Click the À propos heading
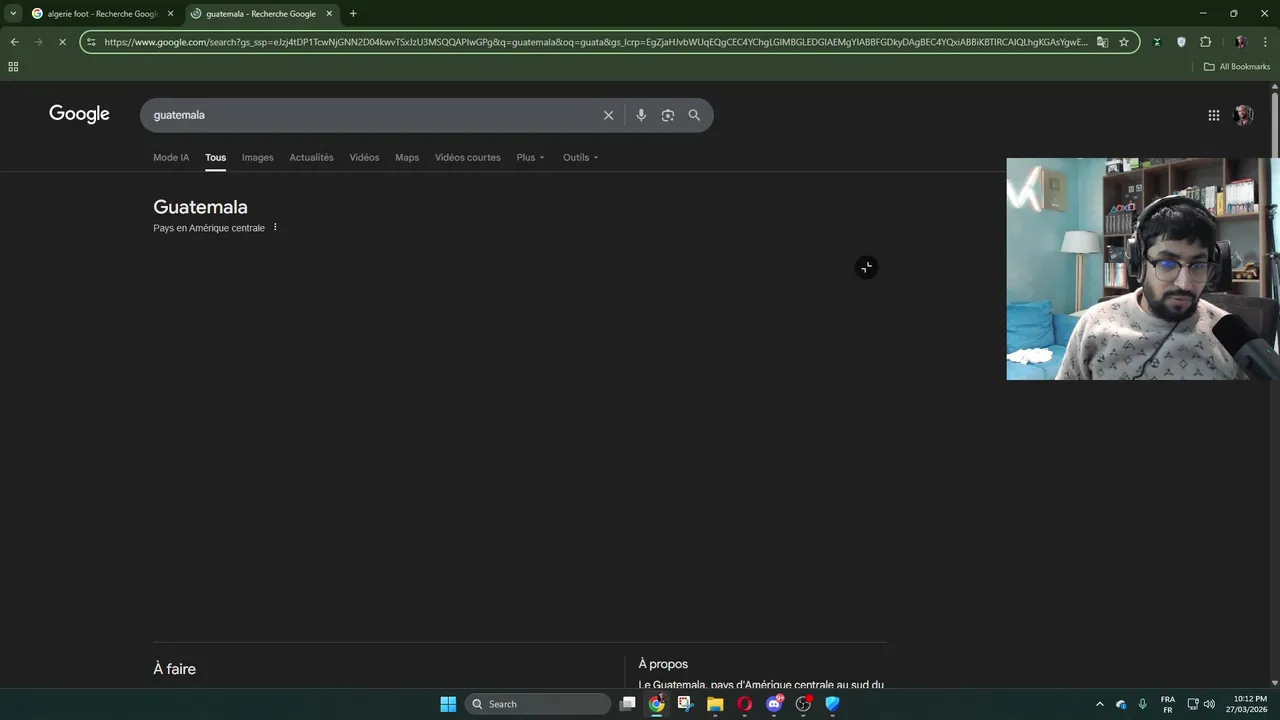1280x720 pixels. coord(663,664)
